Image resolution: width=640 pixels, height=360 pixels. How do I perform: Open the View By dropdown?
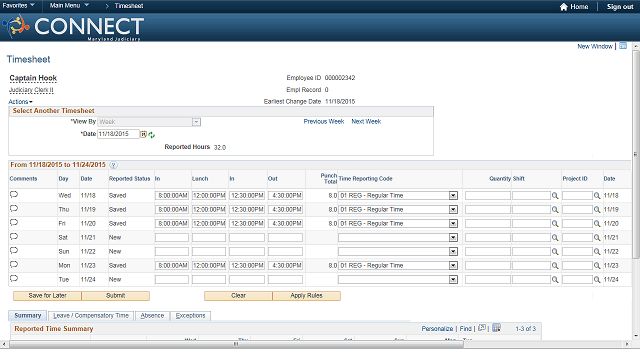(196, 122)
